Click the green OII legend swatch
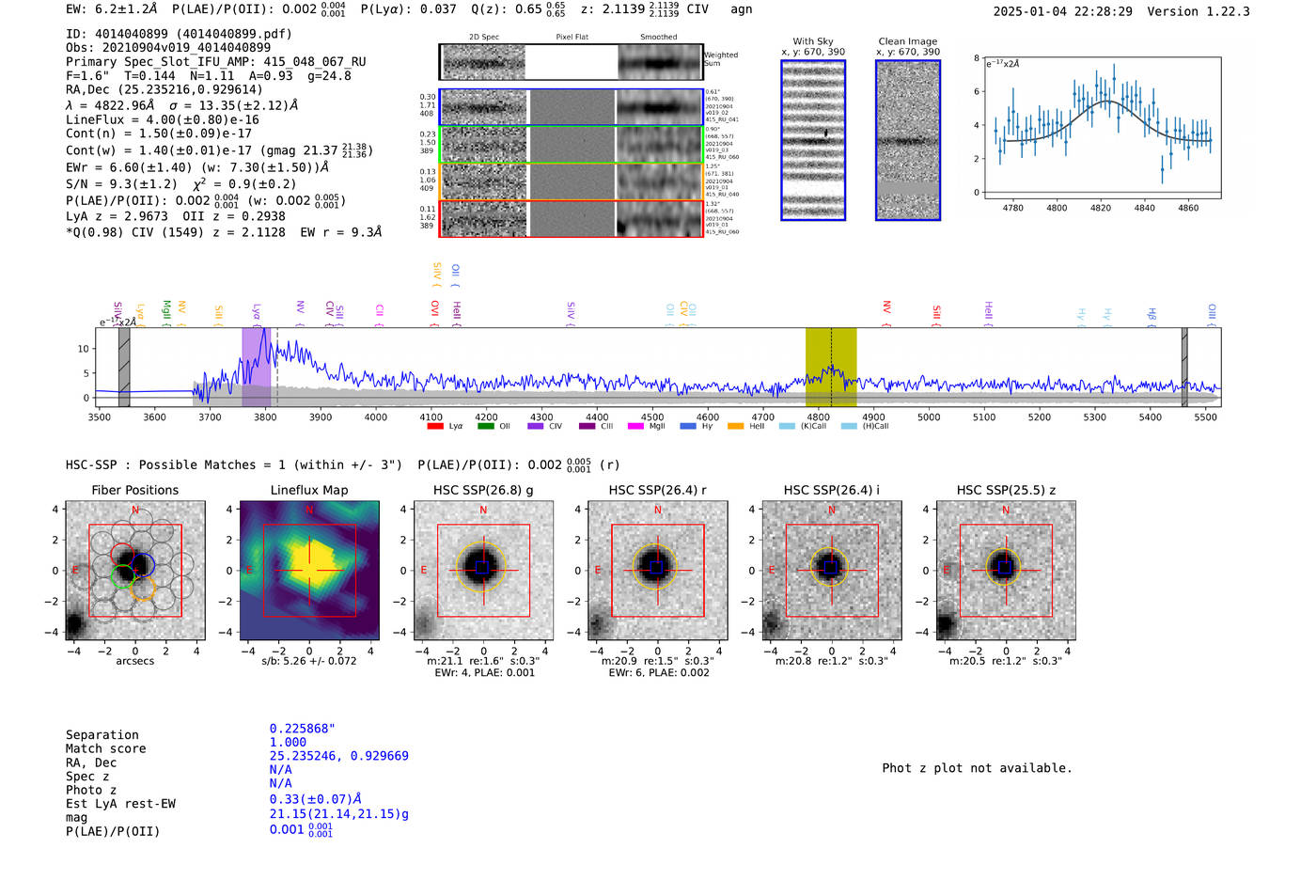 click(x=485, y=426)
